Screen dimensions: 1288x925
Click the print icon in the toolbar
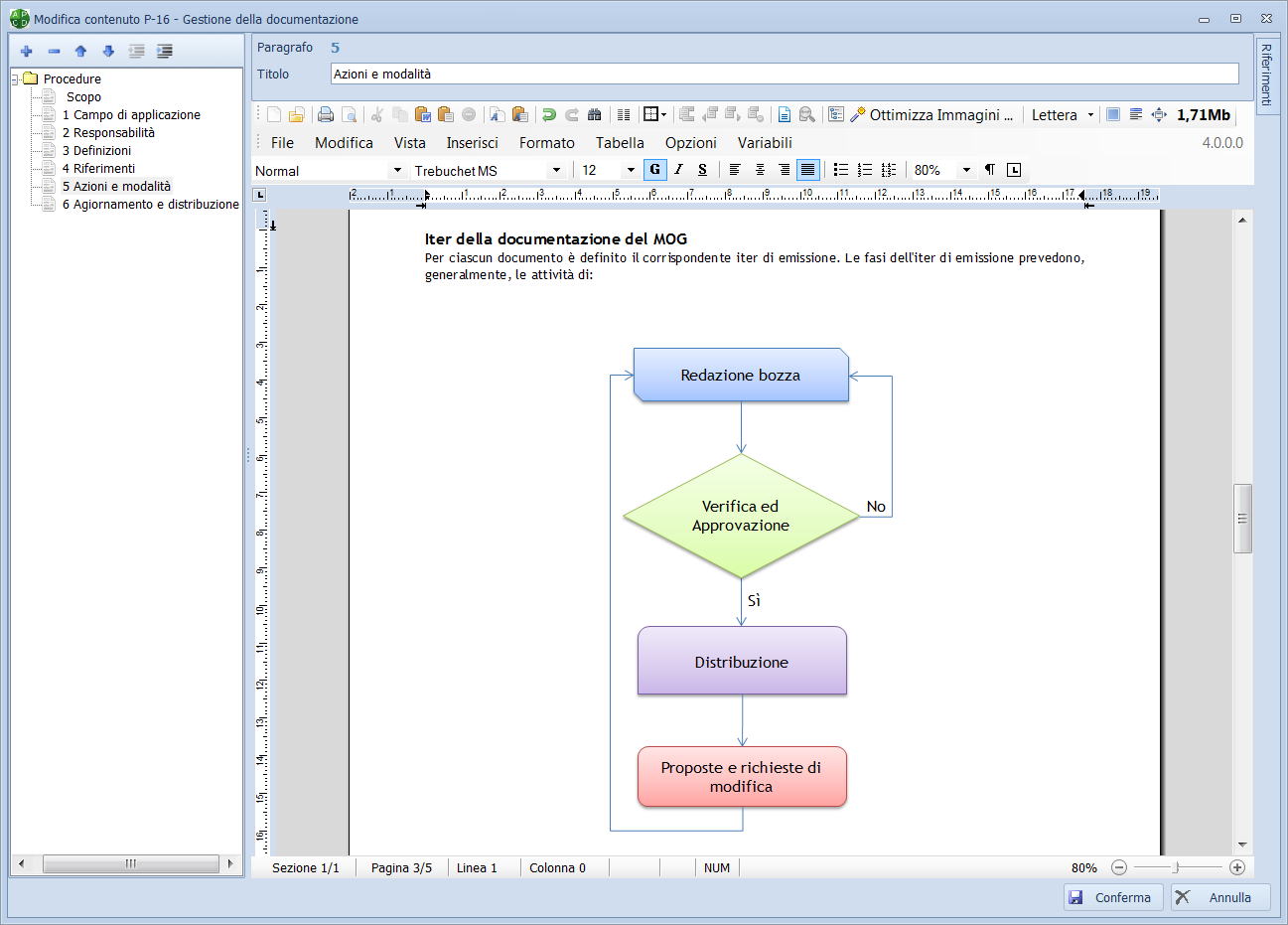click(x=325, y=114)
